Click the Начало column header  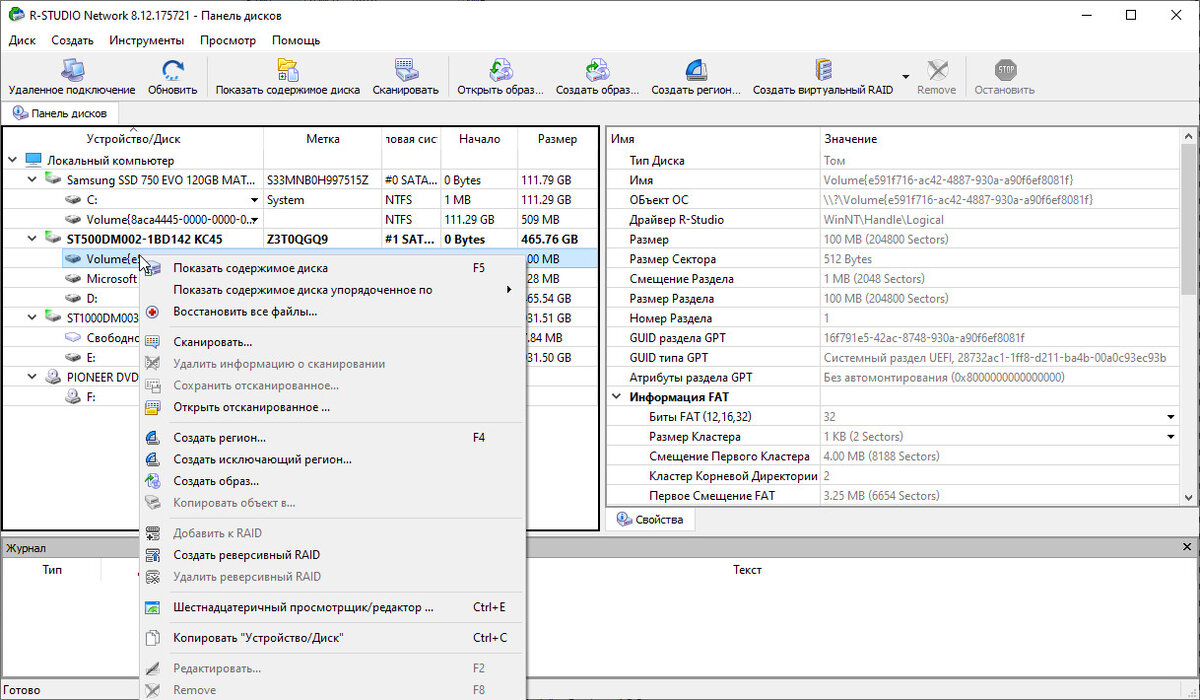[479, 139]
